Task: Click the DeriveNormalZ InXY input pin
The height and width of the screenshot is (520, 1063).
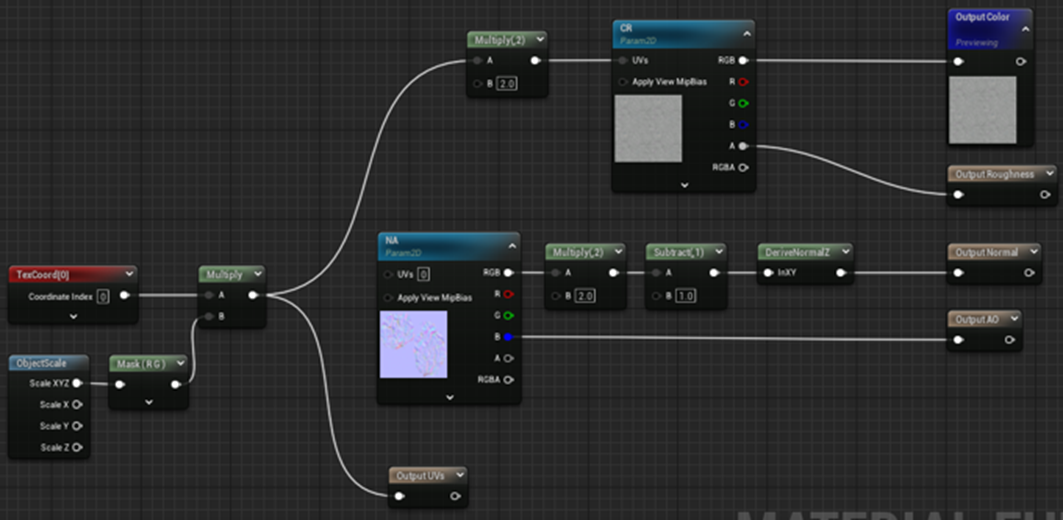Action: 768,273
